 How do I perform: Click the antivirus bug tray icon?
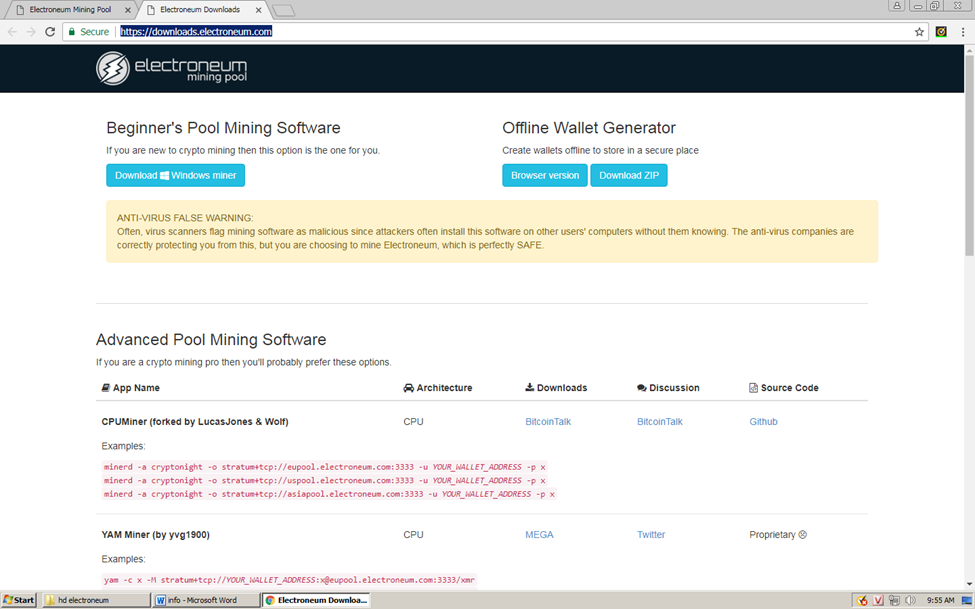862,600
